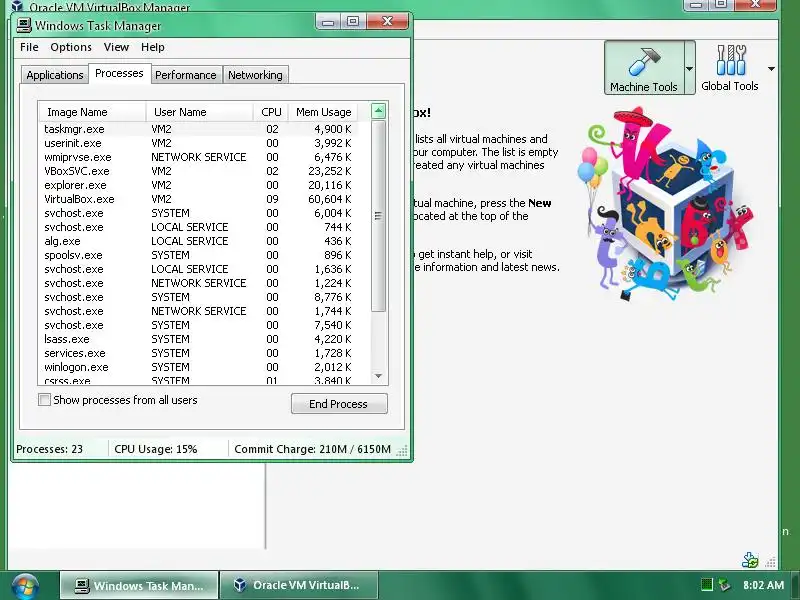
Task: Select the services.exe process
Action: pyautogui.click(x=199, y=353)
